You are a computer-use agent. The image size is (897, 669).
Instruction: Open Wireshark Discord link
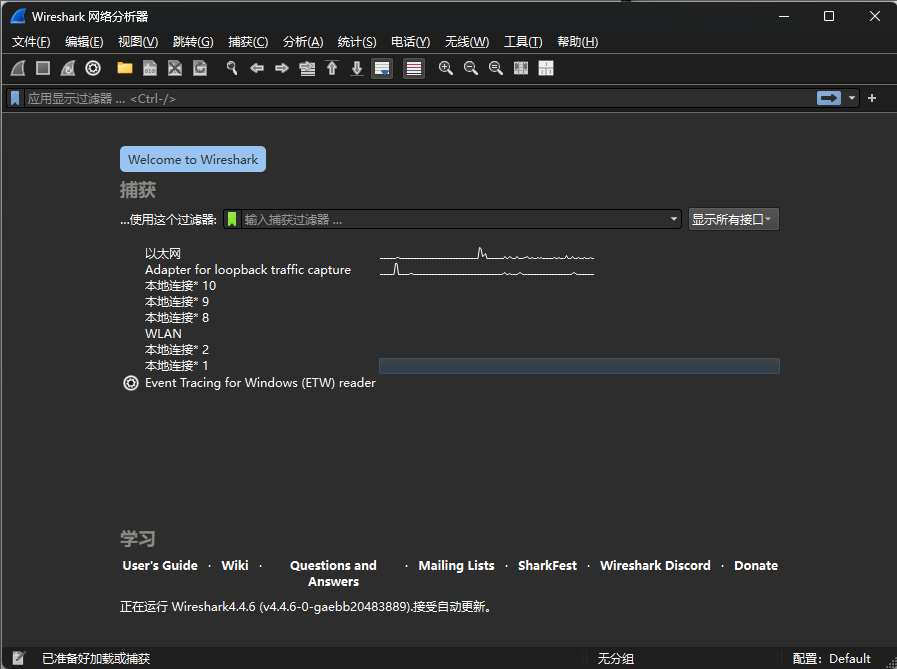[655, 565]
